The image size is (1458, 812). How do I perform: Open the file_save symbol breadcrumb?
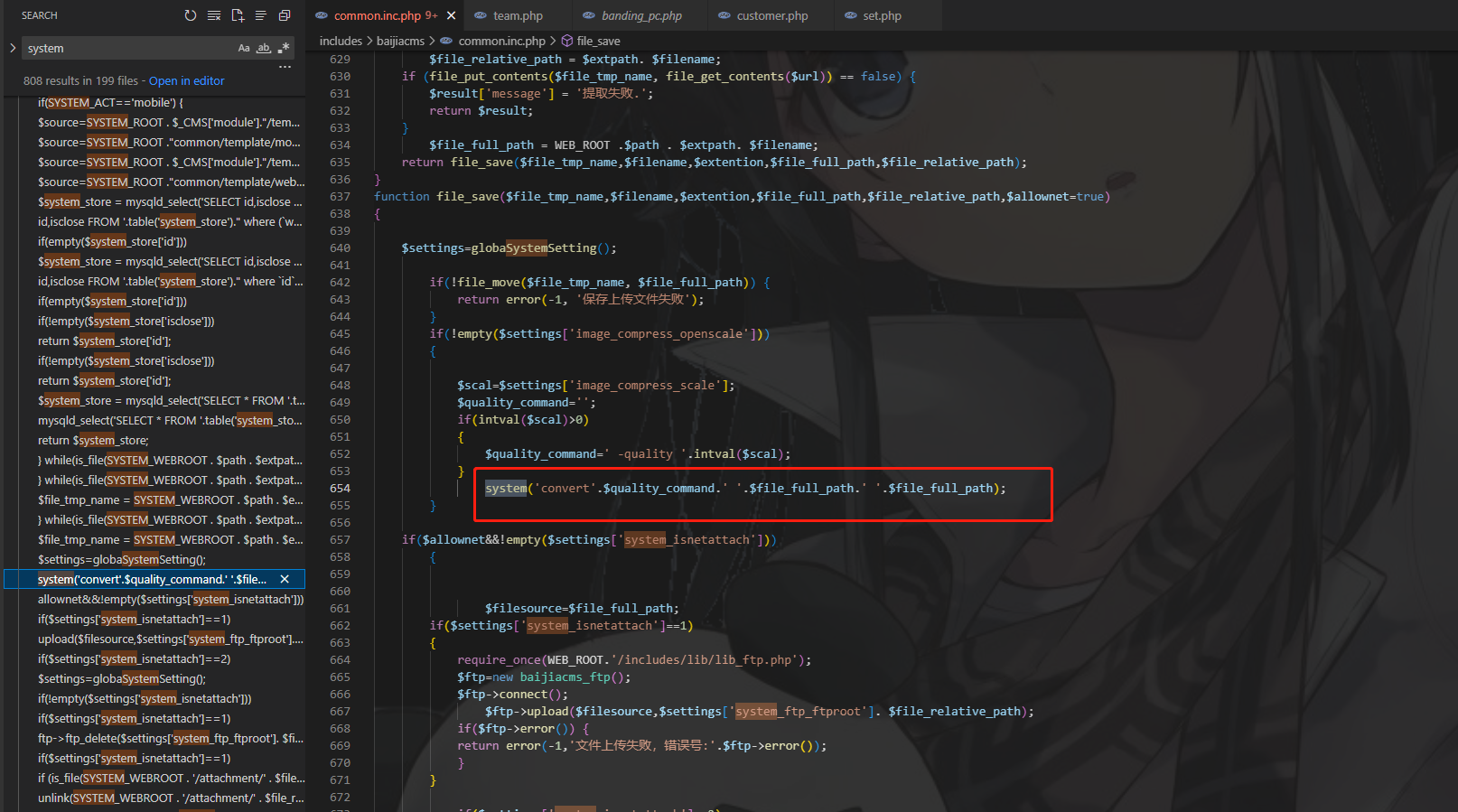click(591, 41)
